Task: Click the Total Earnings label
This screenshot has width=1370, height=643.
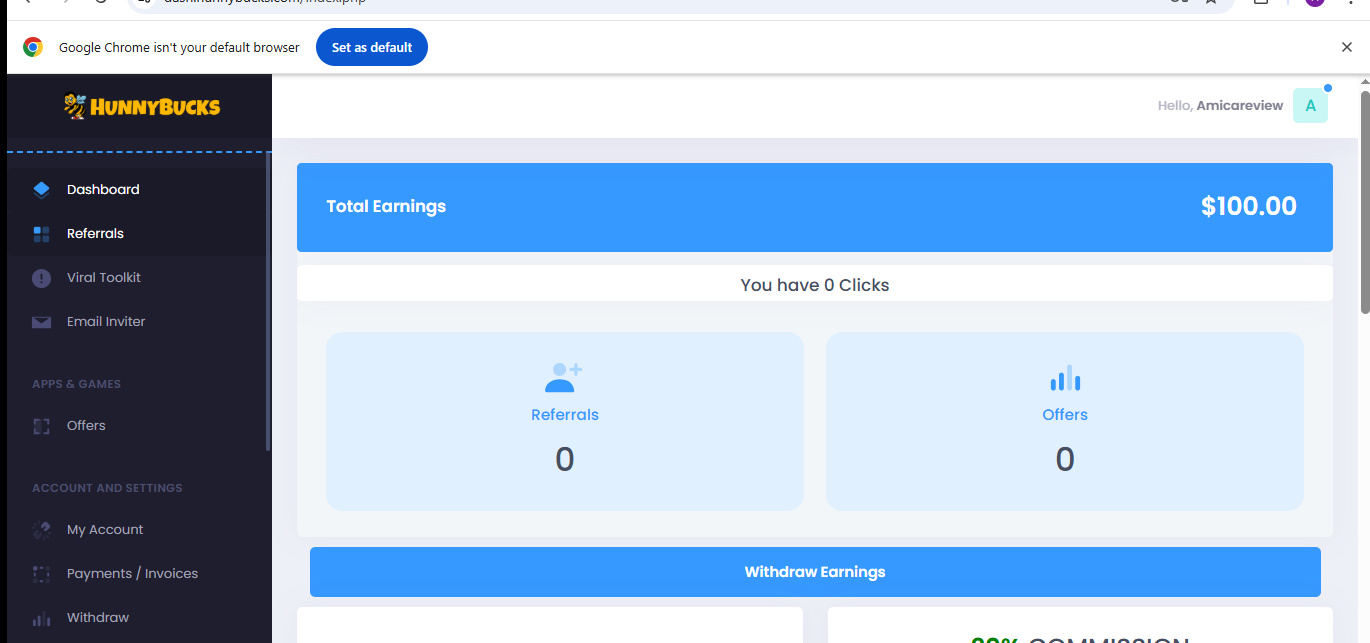Action: (x=386, y=207)
